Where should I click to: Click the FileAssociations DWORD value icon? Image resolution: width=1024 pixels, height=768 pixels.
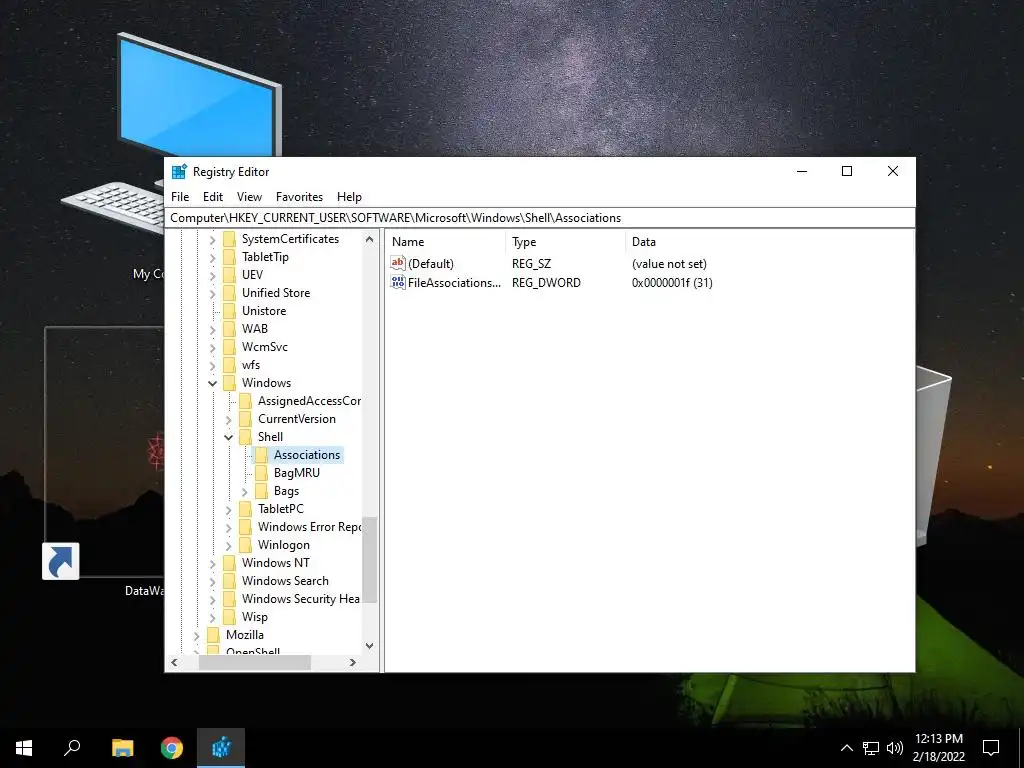(398, 282)
